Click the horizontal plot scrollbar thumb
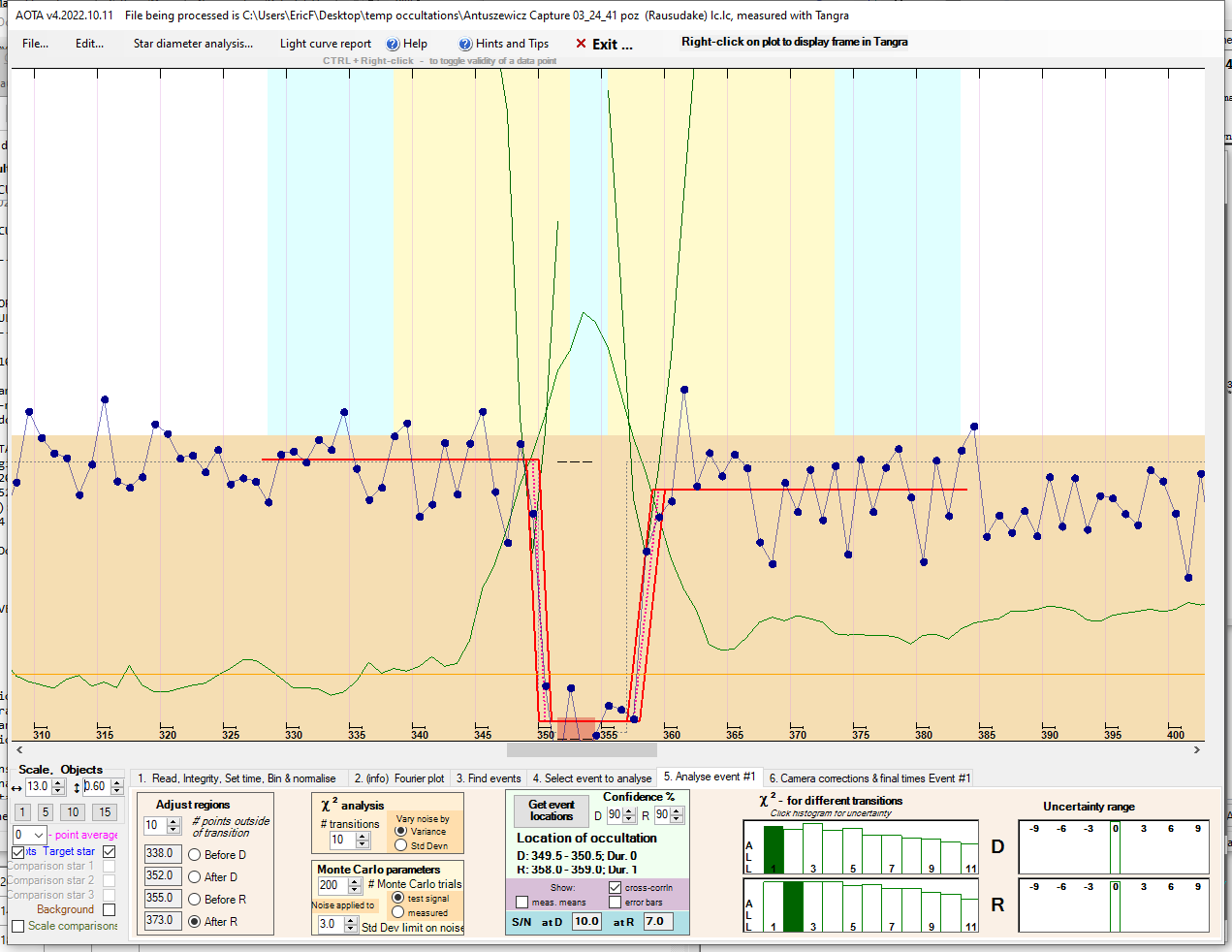This screenshot has height=952, width=1232. coord(582,749)
